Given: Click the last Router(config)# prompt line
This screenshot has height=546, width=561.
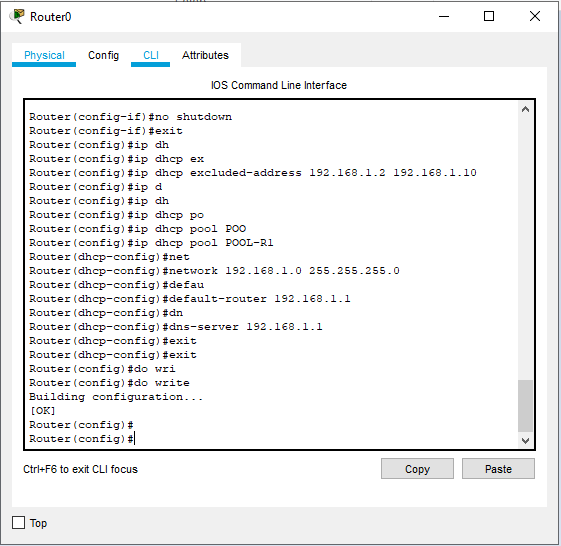Looking at the screenshot, I should point(82,439).
